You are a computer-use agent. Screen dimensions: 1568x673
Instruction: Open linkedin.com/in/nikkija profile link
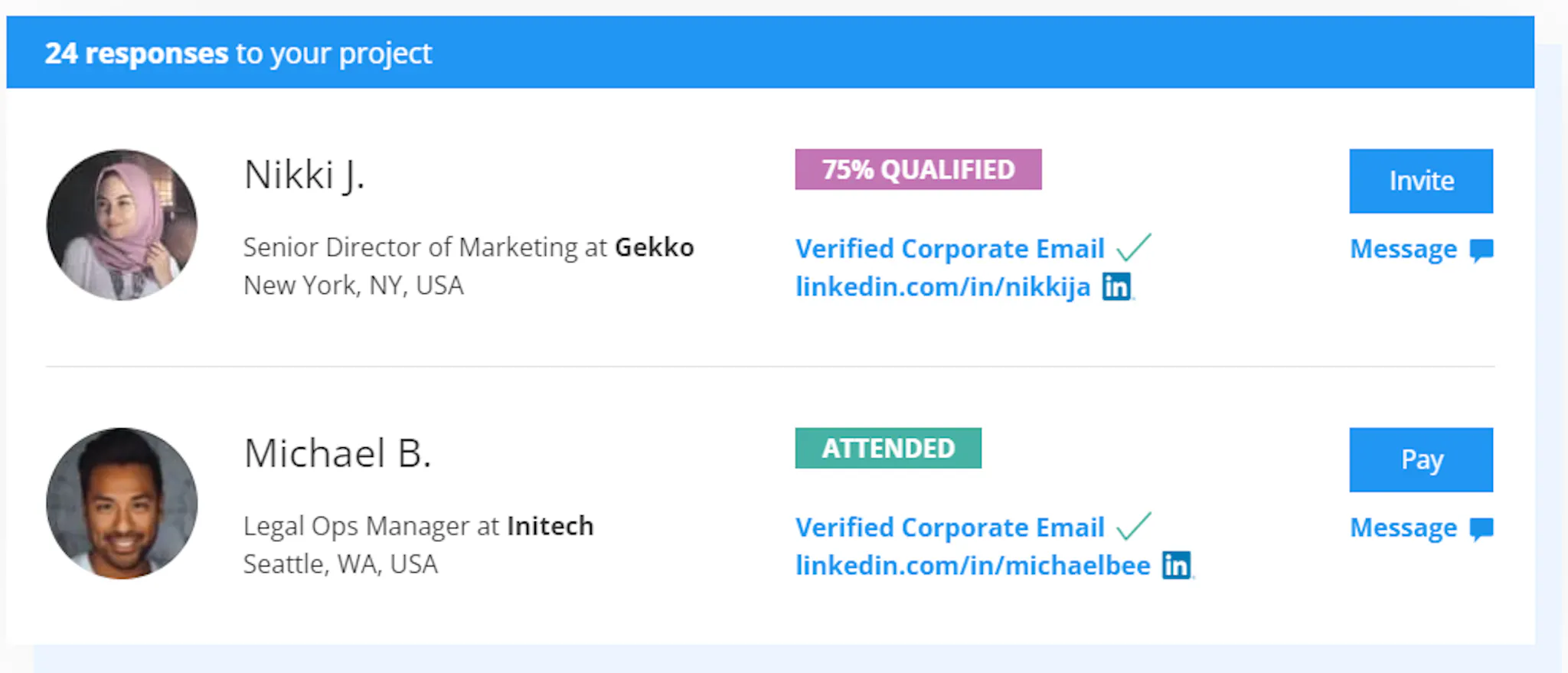click(x=943, y=287)
